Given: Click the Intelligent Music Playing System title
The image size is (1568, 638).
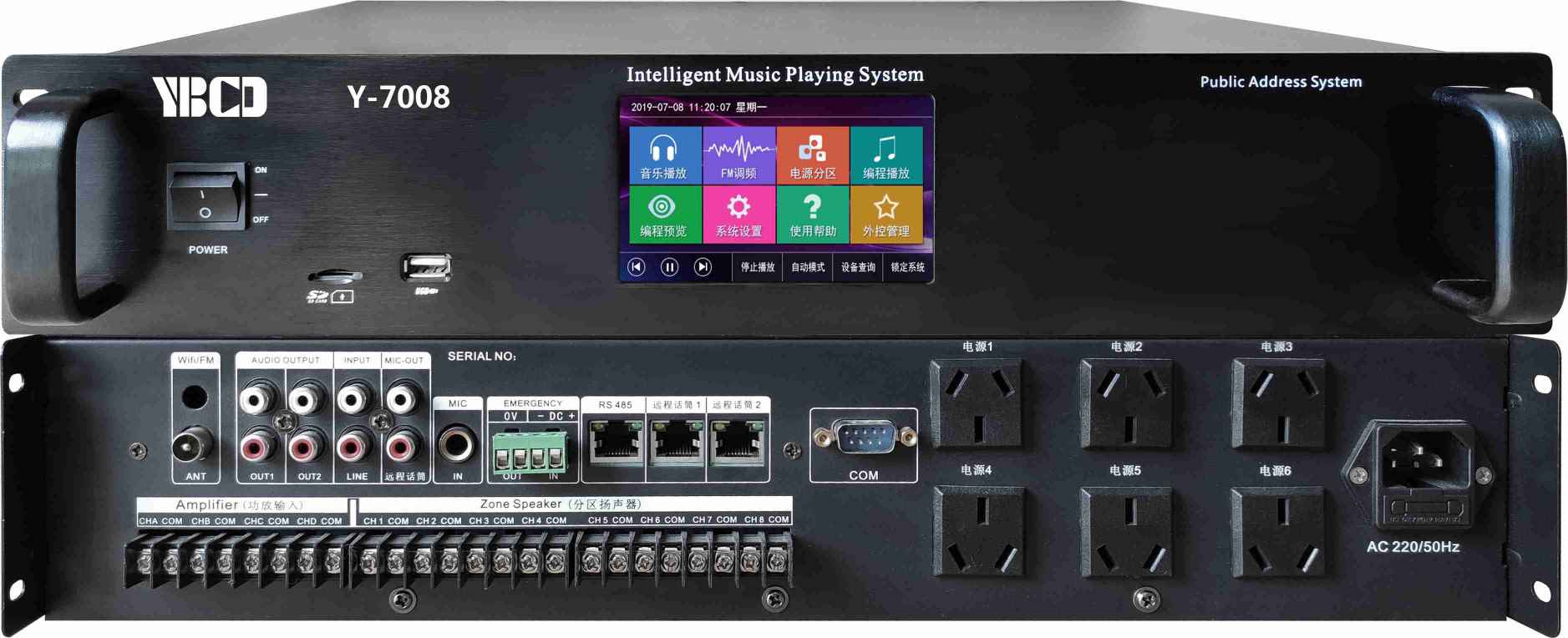Looking at the screenshot, I should point(775,74).
